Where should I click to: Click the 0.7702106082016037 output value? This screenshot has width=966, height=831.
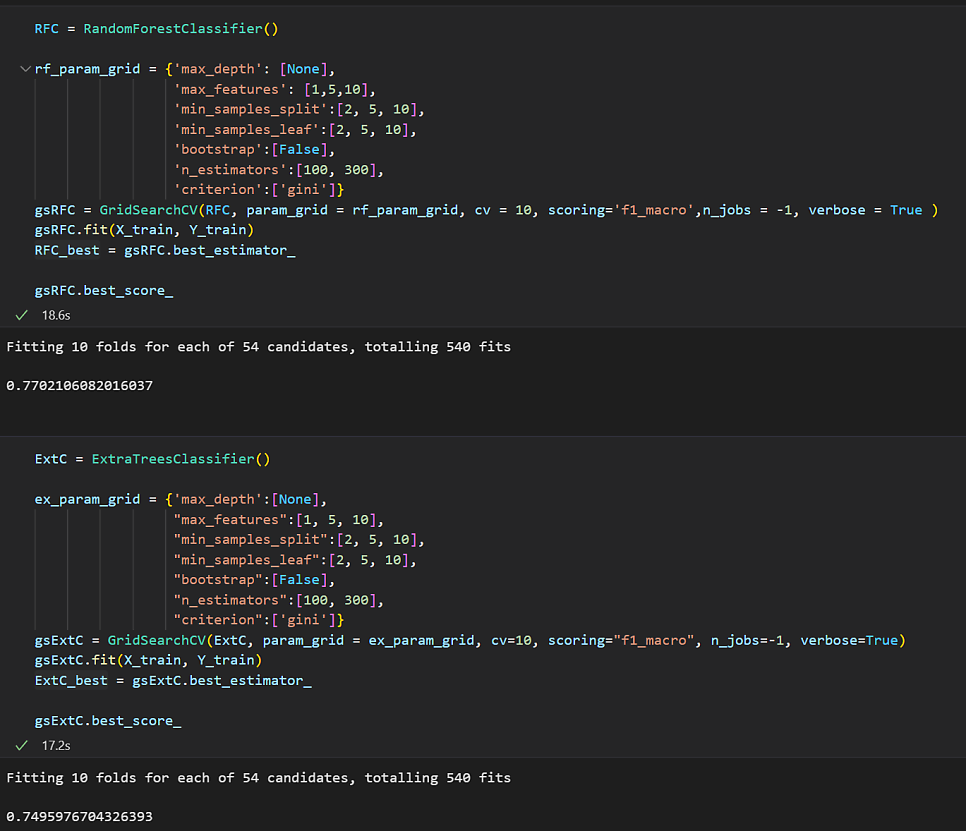point(79,386)
